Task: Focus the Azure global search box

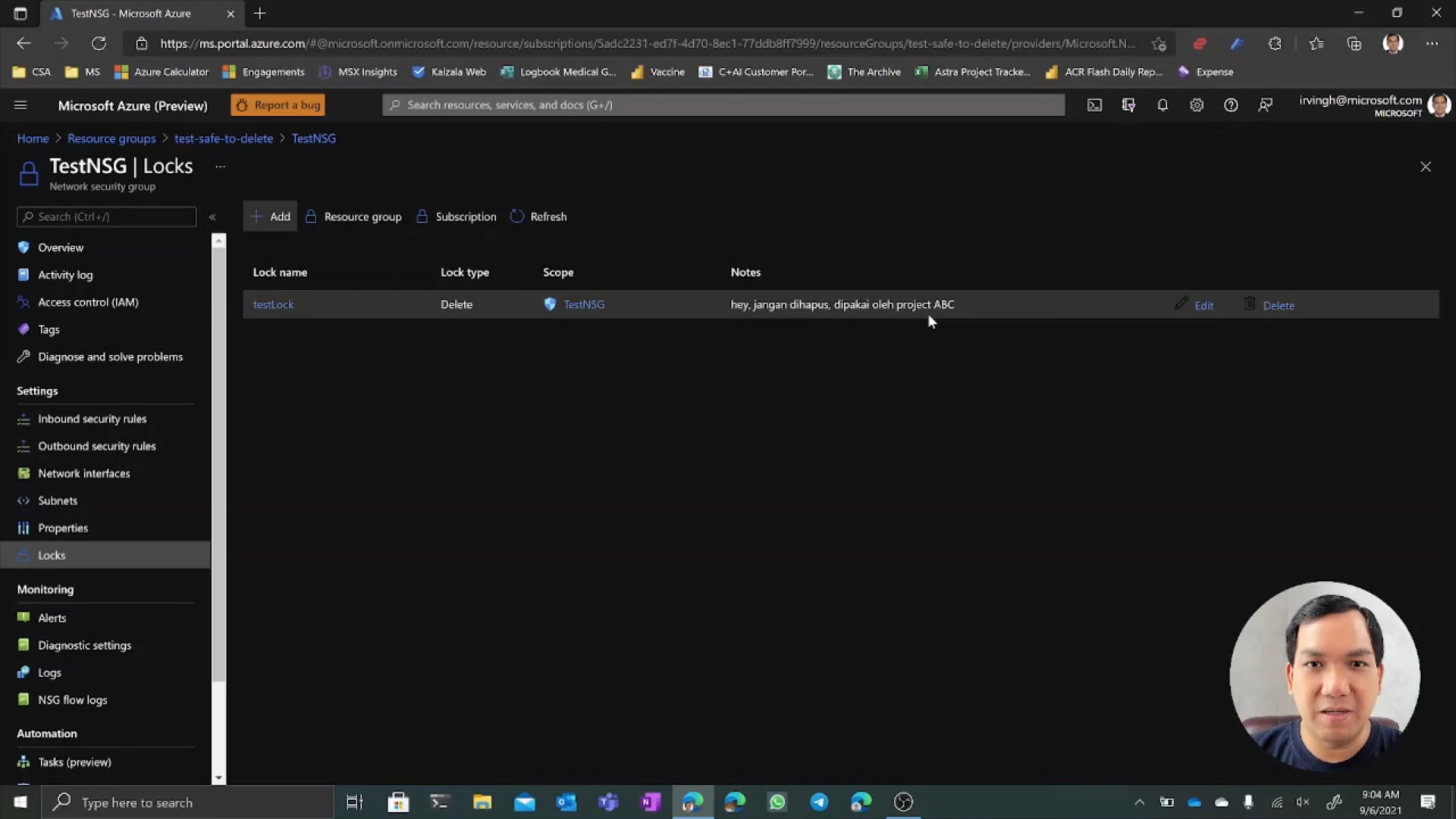Action: (723, 105)
